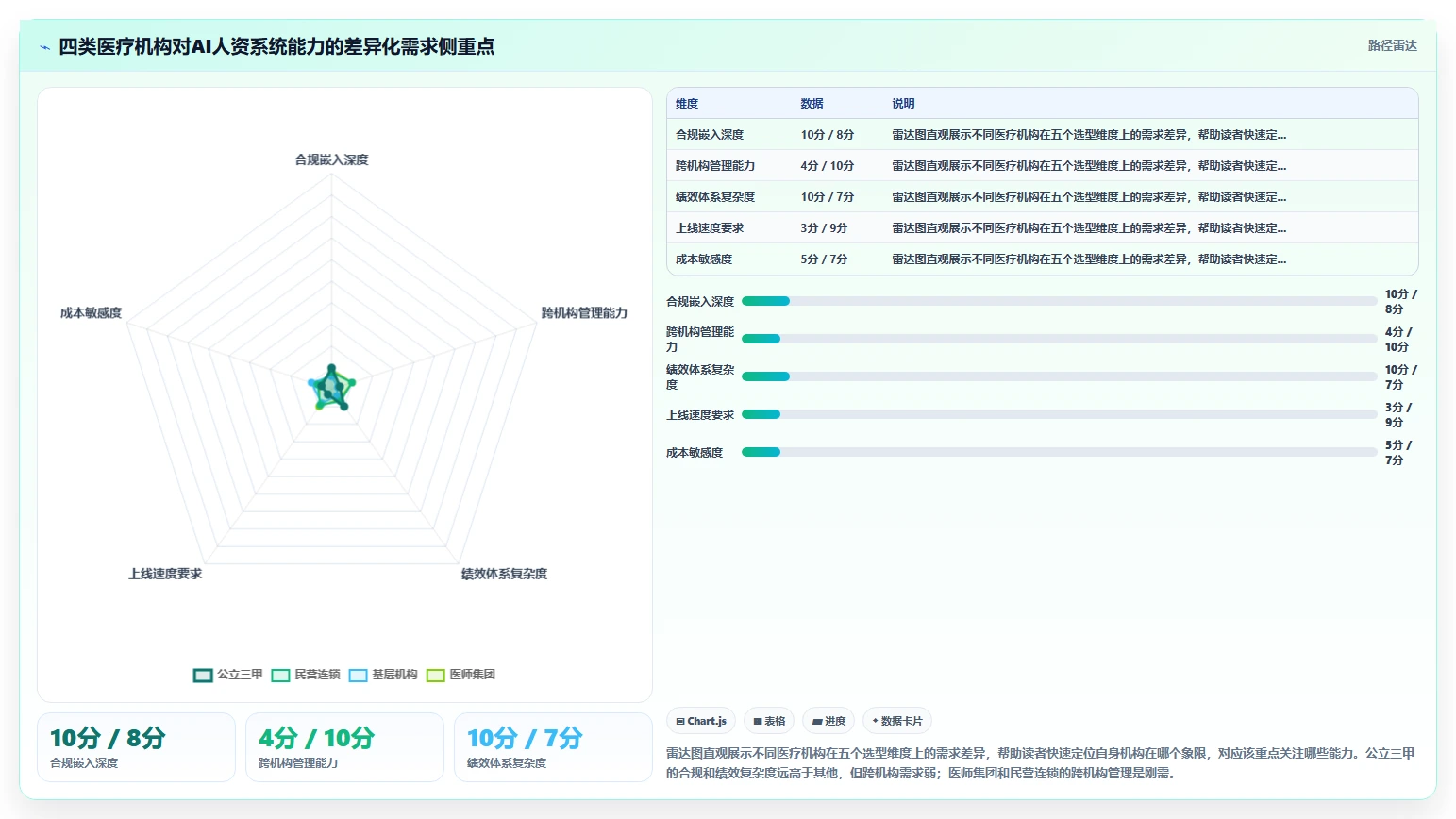Click radar axis label 上线速度要求

[x=165, y=574]
